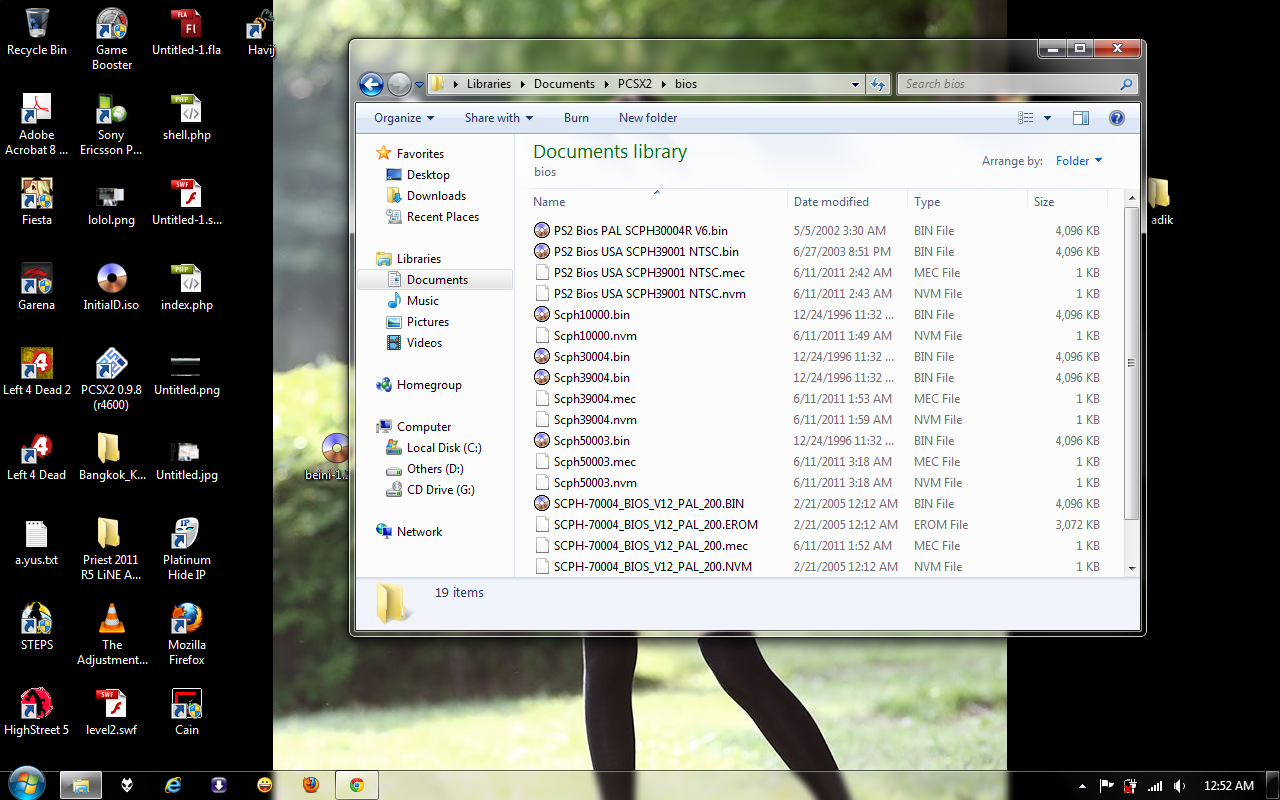
Task: Select Homegroup in navigation pane
Action: point(429,385)
